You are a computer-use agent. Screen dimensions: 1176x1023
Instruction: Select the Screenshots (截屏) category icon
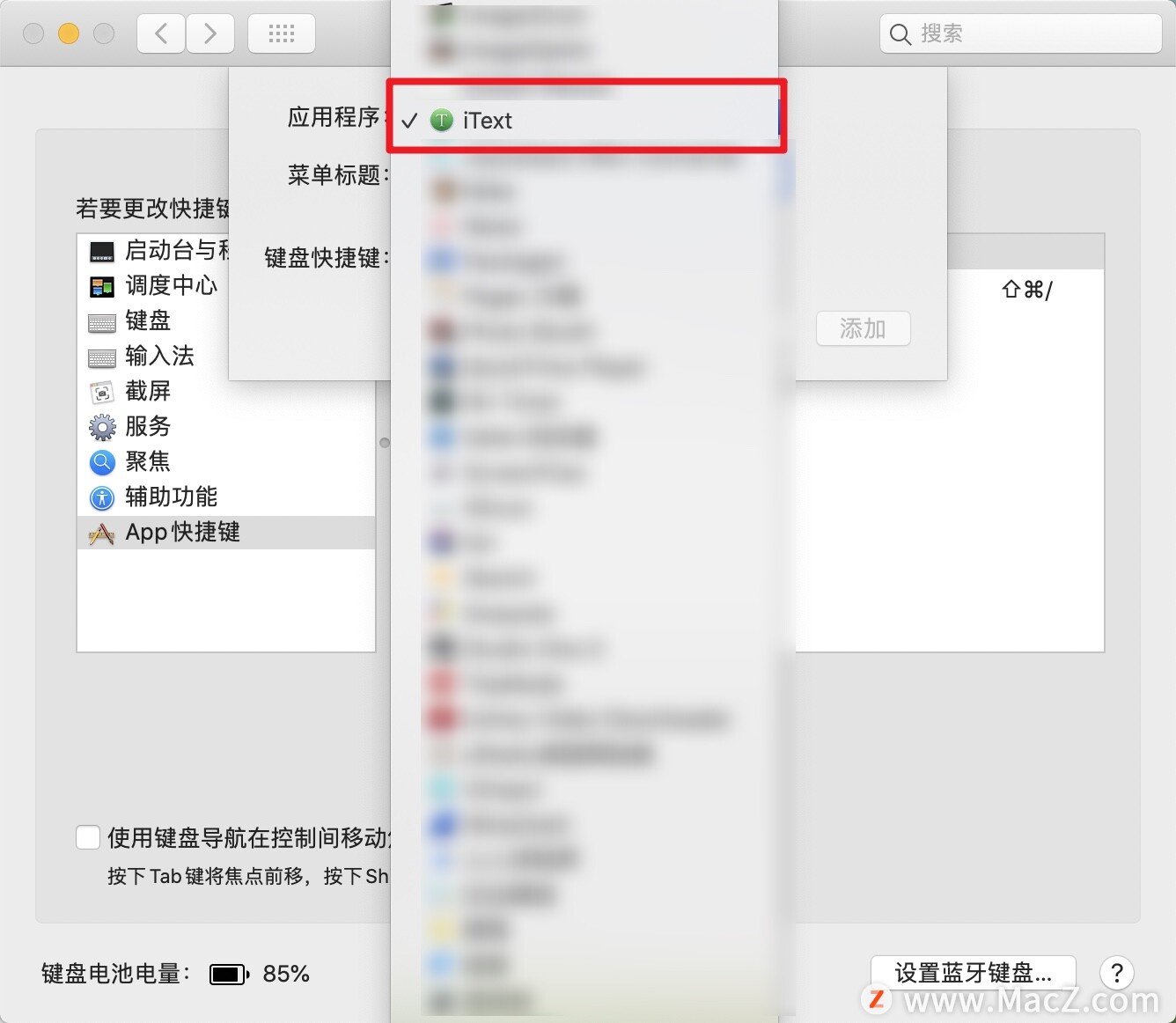(x=102, y=393)
